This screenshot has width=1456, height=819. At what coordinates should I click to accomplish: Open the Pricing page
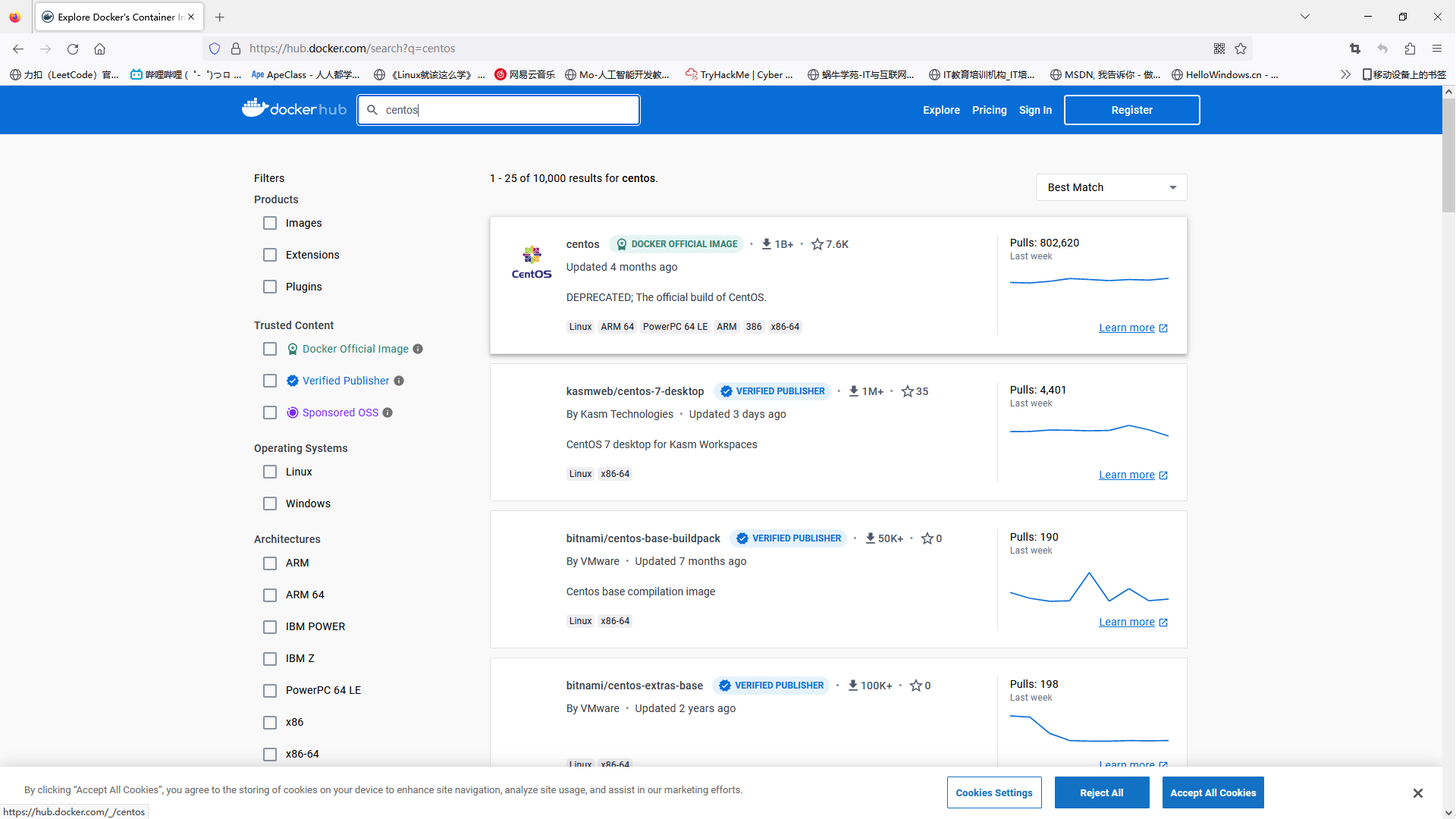pyautogui.click(x=990, y=110)
